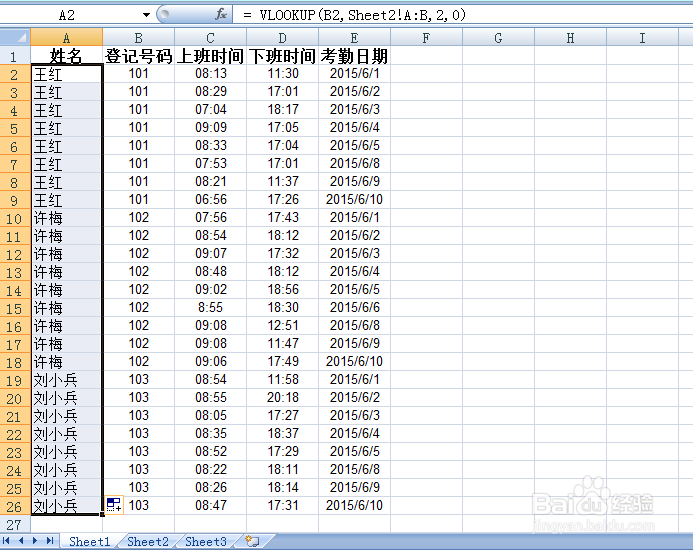
Task: Switch to the Sheet3 tab
Action: tap(206, 541)
